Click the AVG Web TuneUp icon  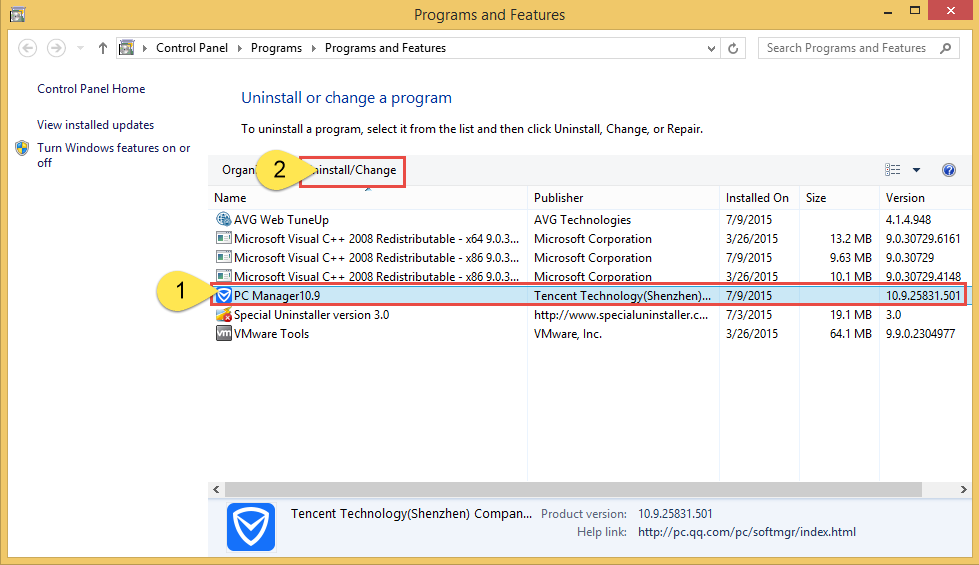(x=224, y=219)
